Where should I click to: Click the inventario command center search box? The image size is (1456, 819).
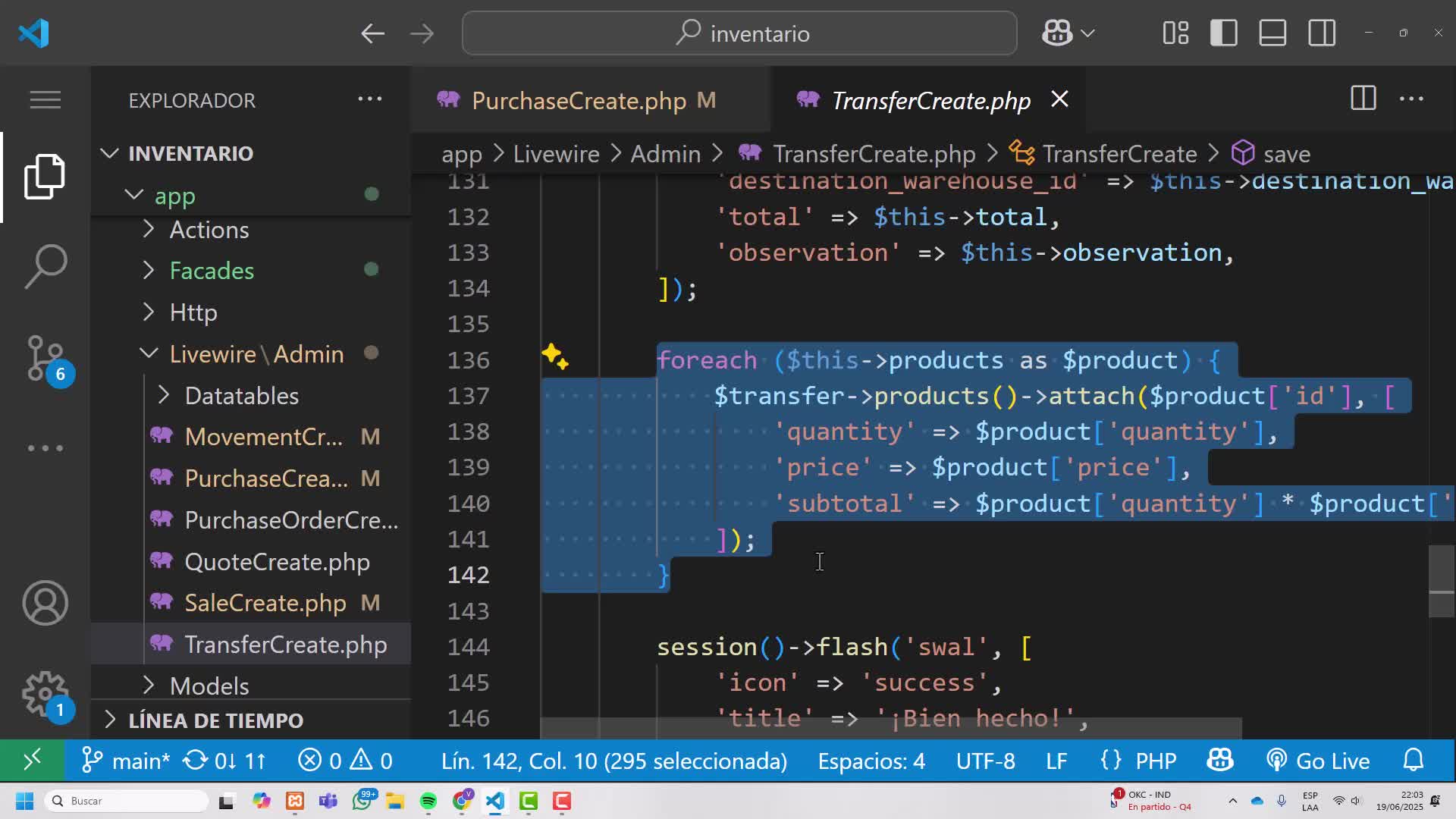tap(739, 33)
